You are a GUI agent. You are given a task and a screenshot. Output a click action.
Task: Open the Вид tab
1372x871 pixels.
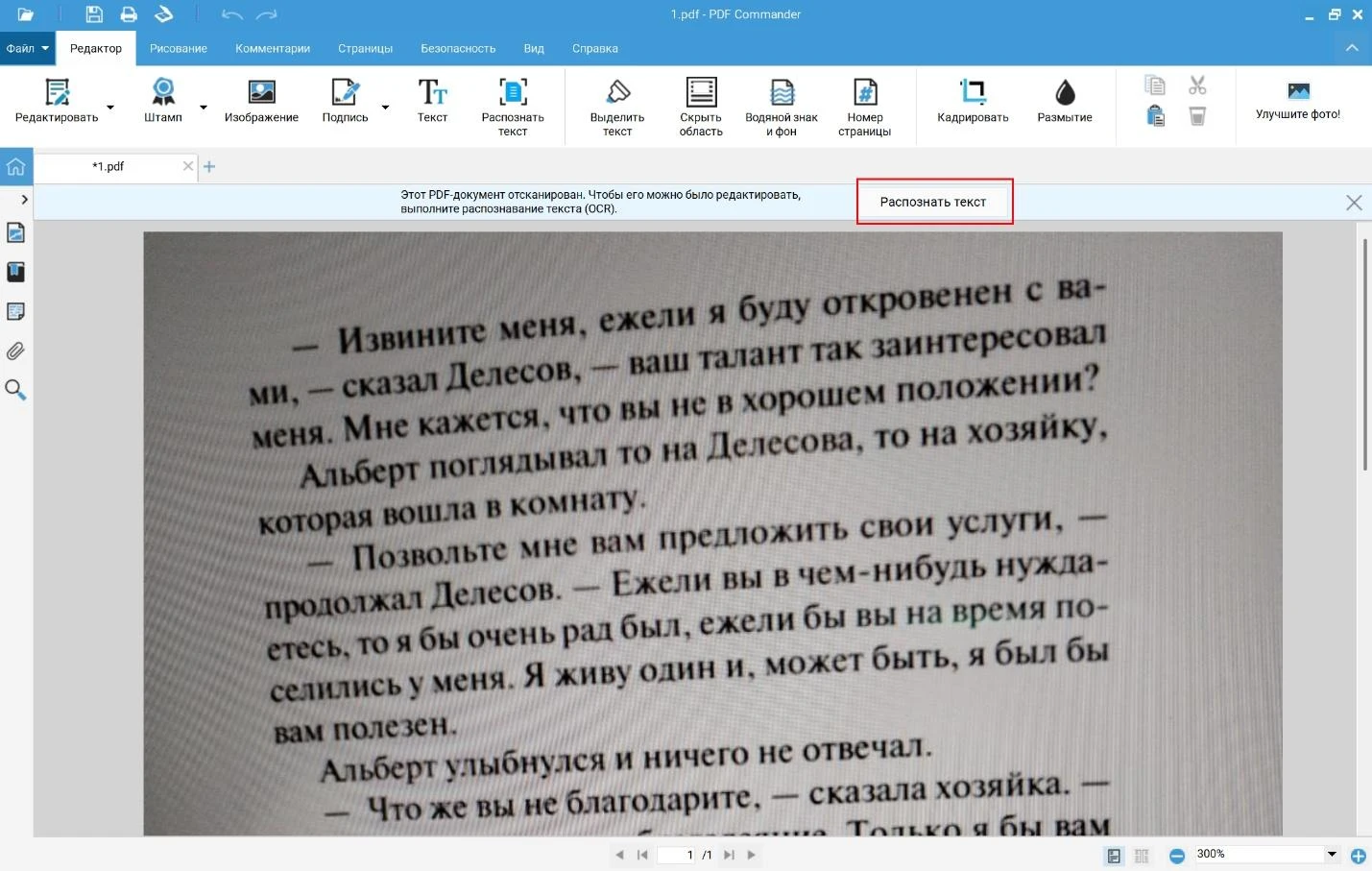tap(534, 48)
